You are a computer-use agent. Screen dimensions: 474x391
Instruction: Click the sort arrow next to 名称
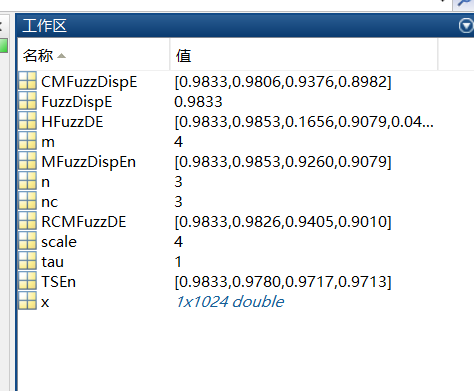61,56
